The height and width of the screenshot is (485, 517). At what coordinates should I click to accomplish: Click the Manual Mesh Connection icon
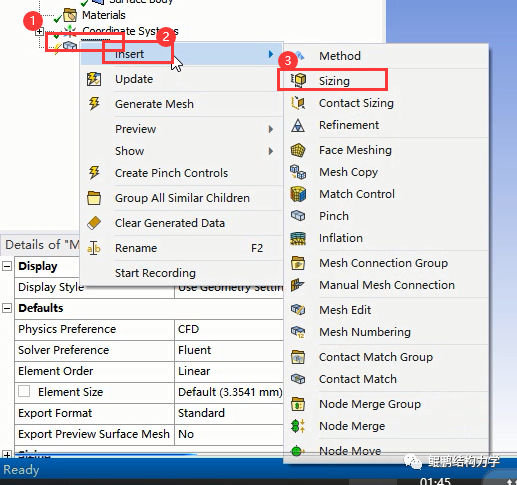click(x=297, y=285)
